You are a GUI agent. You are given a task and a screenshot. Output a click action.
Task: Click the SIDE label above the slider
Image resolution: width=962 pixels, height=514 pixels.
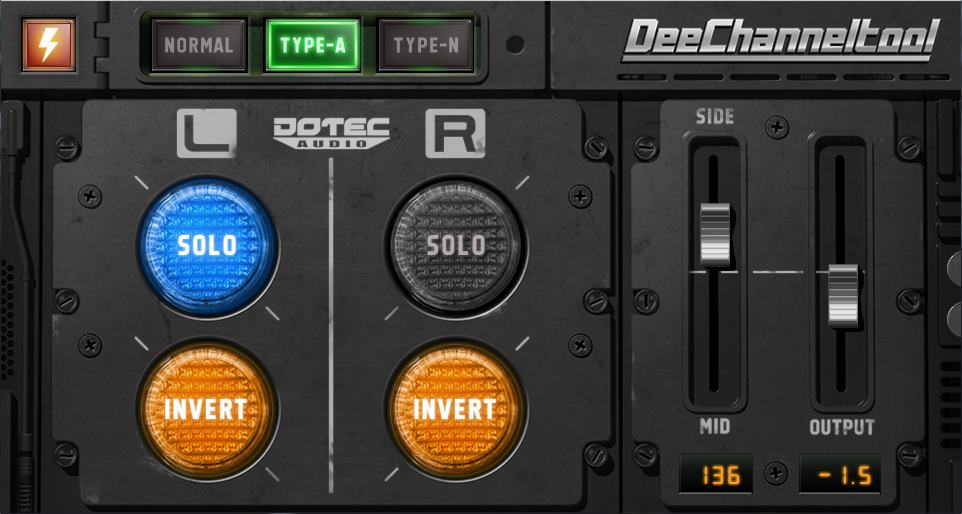715,116
